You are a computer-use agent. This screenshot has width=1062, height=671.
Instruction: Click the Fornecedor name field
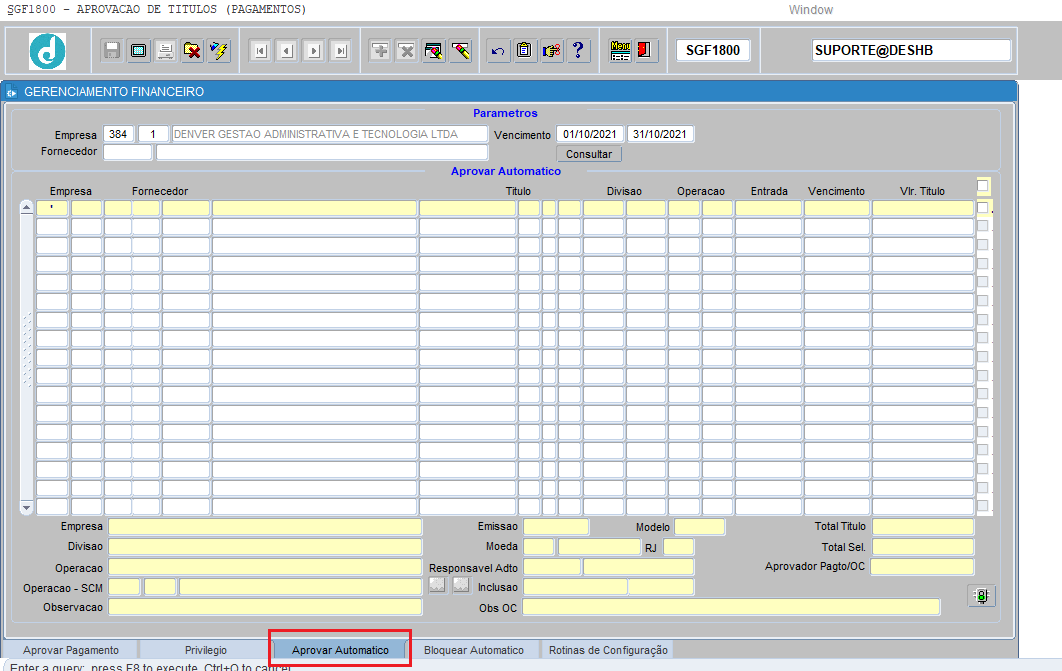click(322, 152)
